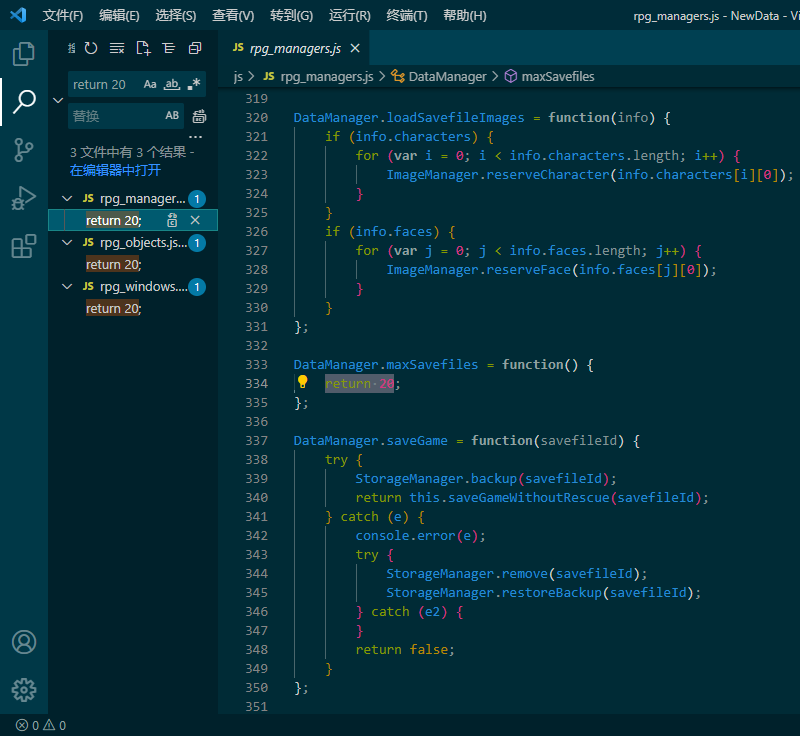Collapse the rpg_objects.js results group

(67, 243)
